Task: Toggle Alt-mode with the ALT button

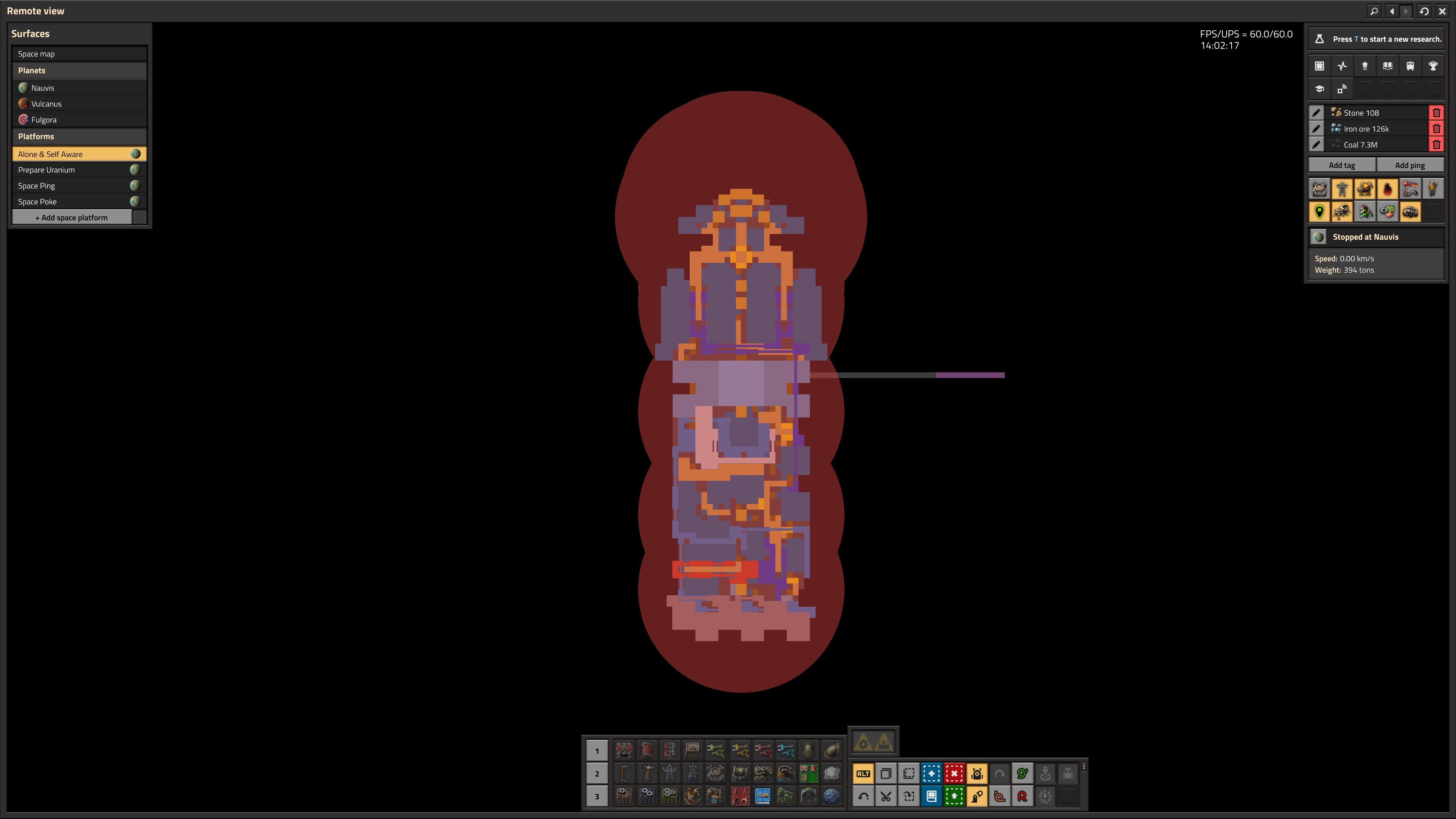Action: pos(863,773)
